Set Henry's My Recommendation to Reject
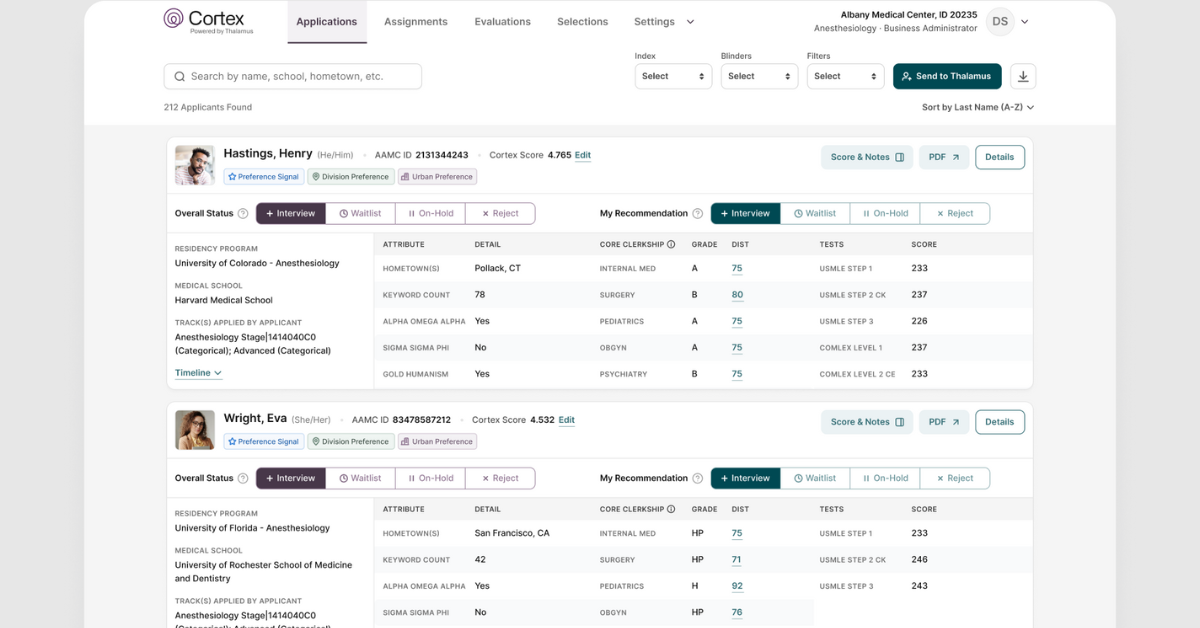This screenshot has width=1200, height=628. [954, 213]
